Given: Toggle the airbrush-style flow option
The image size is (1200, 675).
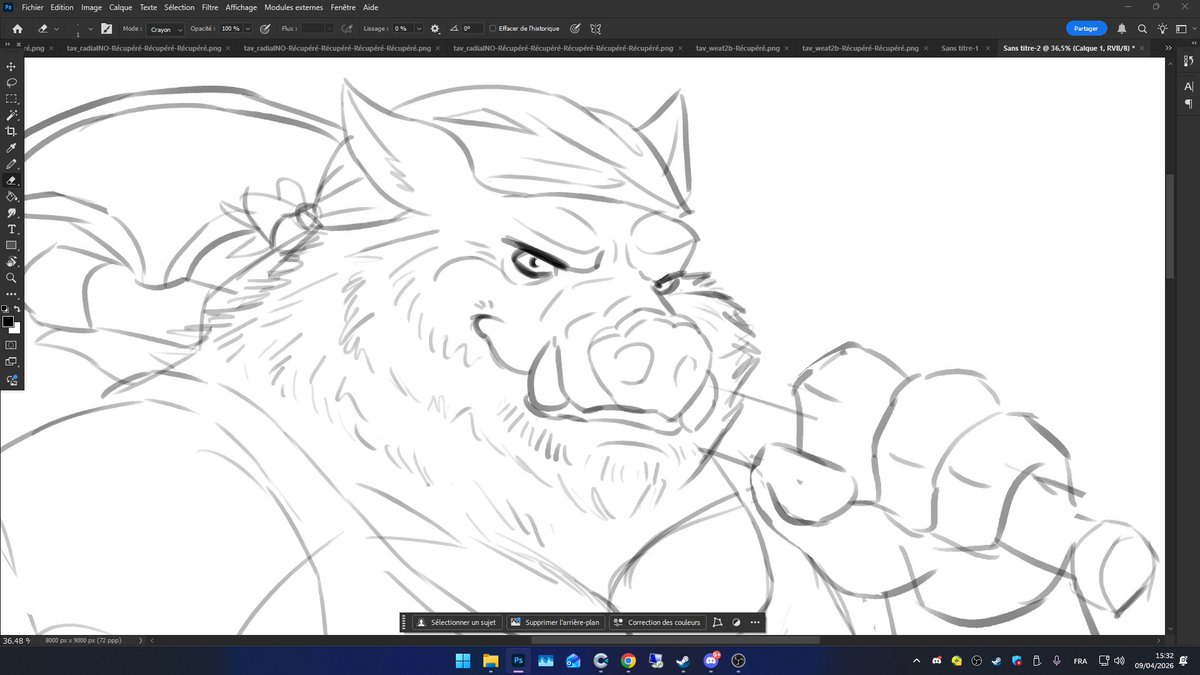Looking at the screenshot, I should pyautogui.click(x=347, y=28).
